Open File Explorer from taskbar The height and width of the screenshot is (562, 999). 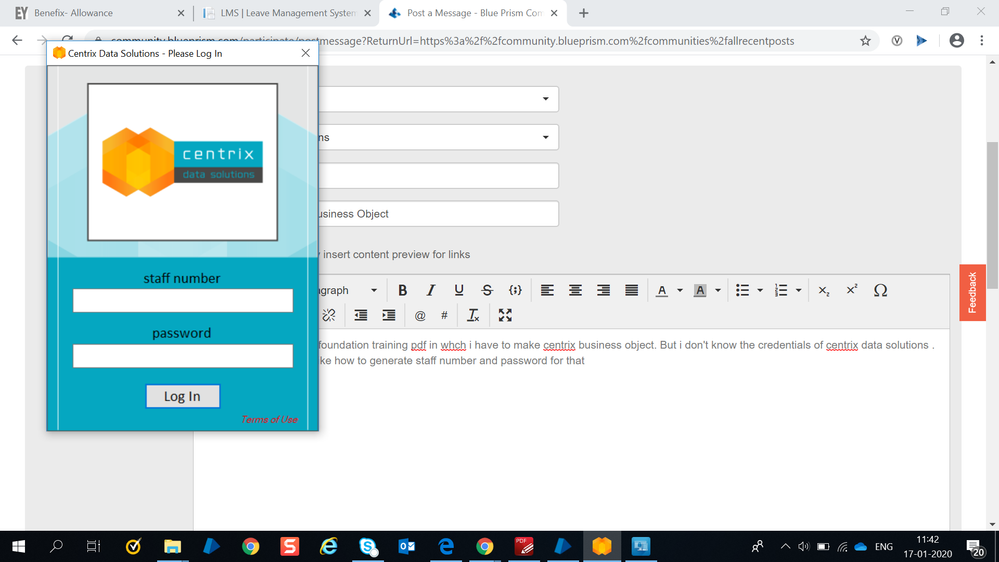click(172, 547)
